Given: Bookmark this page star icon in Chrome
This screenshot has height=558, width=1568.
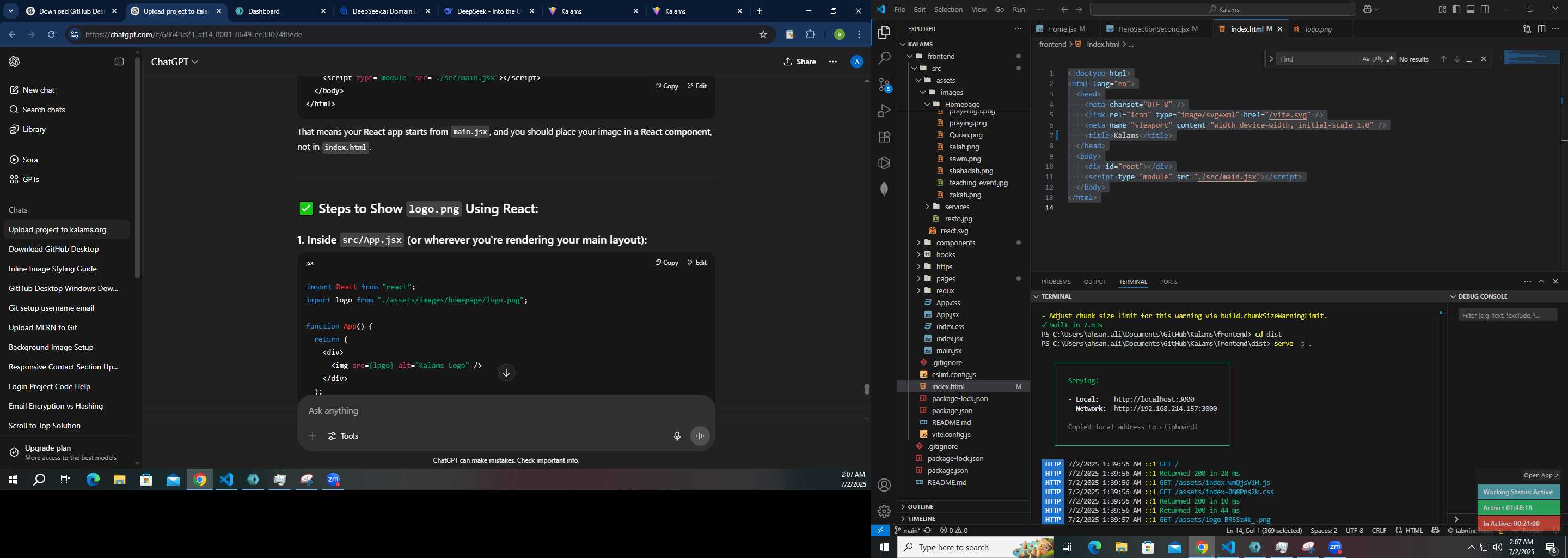Looking at the screenshot, I should click(x=763, y=35).
